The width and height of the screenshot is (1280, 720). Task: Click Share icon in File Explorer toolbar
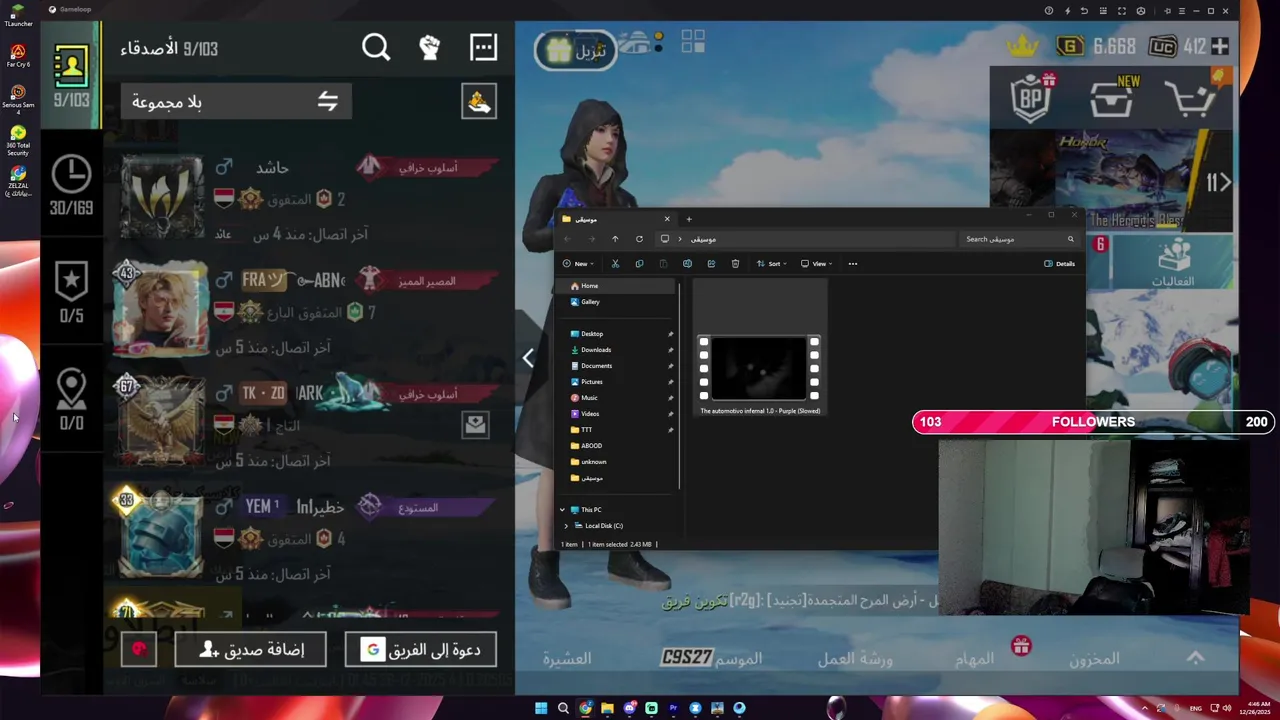point(711,264)
